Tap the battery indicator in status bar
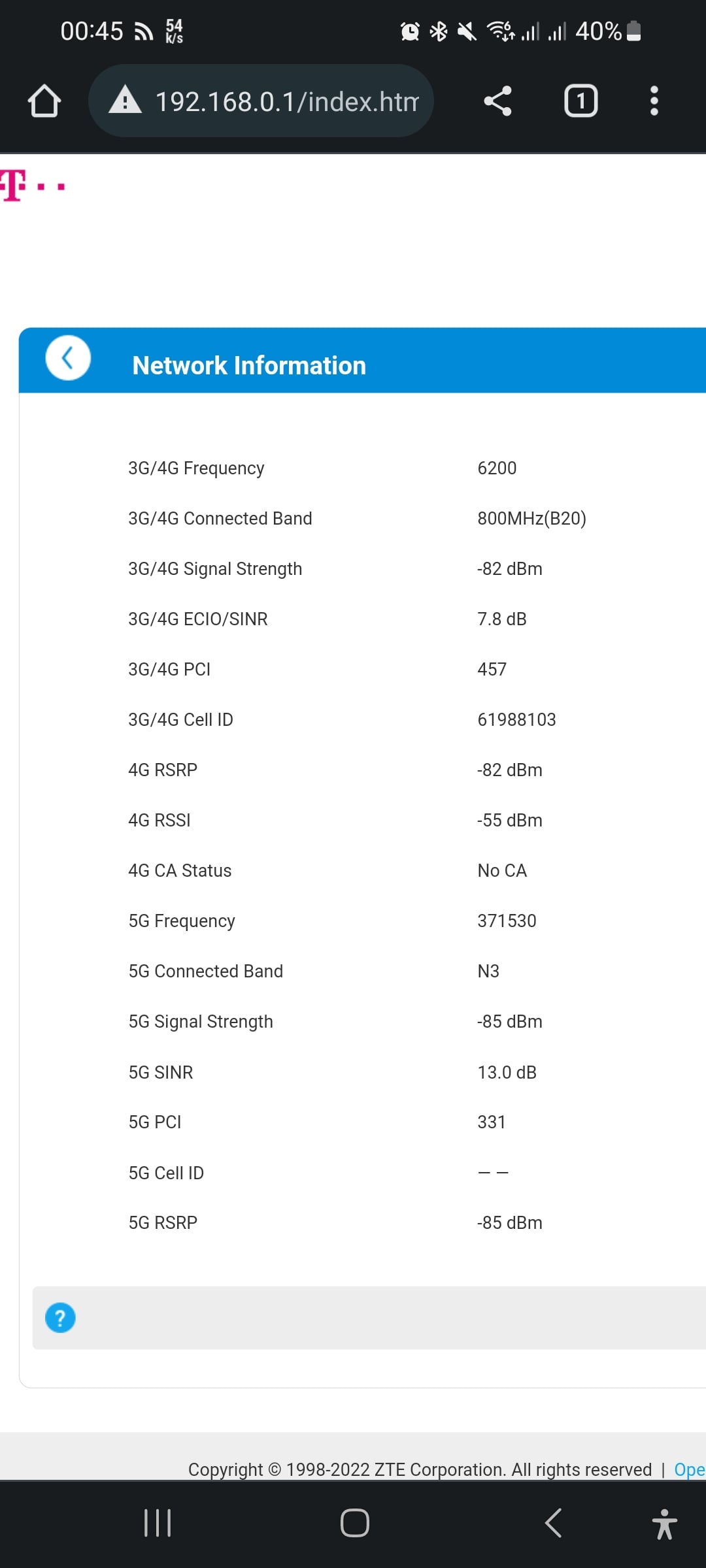Image resolution: width=706 pixels, height=1568 pixels. [x=633, y=31]
